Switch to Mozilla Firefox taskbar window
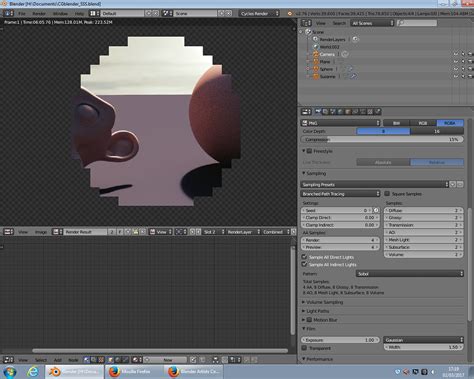The image size is (474, 379). 134,371
